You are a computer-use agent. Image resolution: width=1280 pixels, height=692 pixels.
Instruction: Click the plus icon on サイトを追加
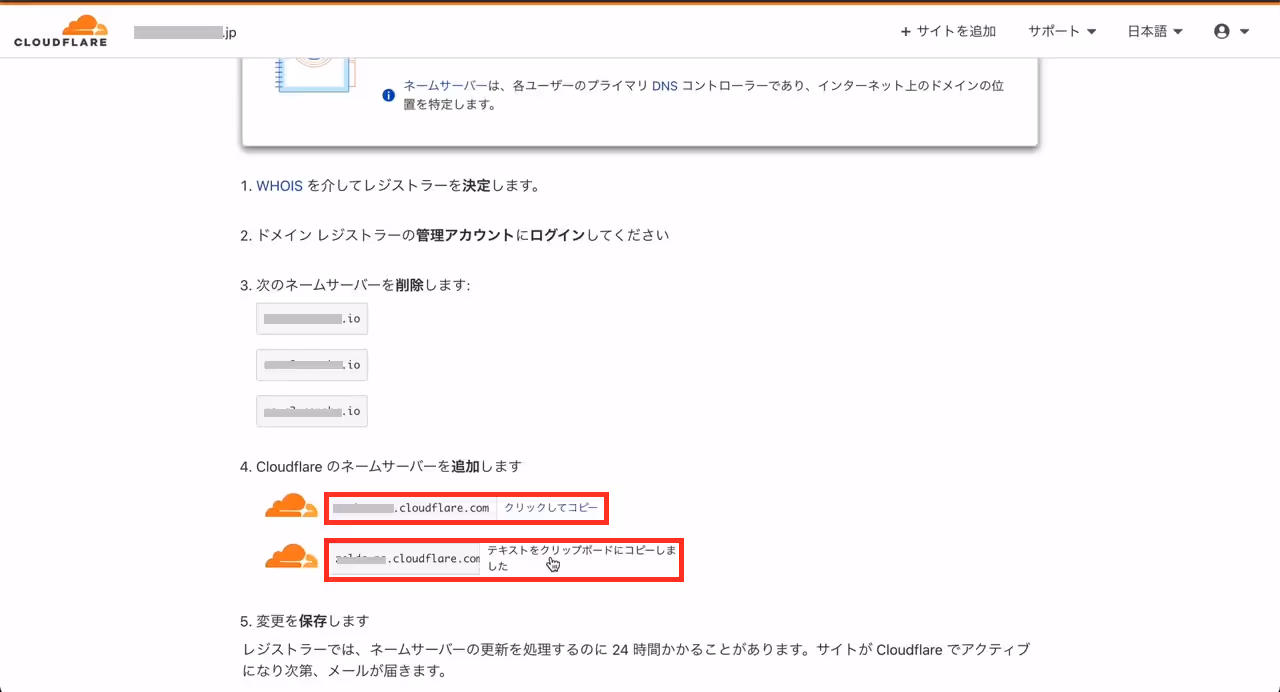(x=906, y=31)
